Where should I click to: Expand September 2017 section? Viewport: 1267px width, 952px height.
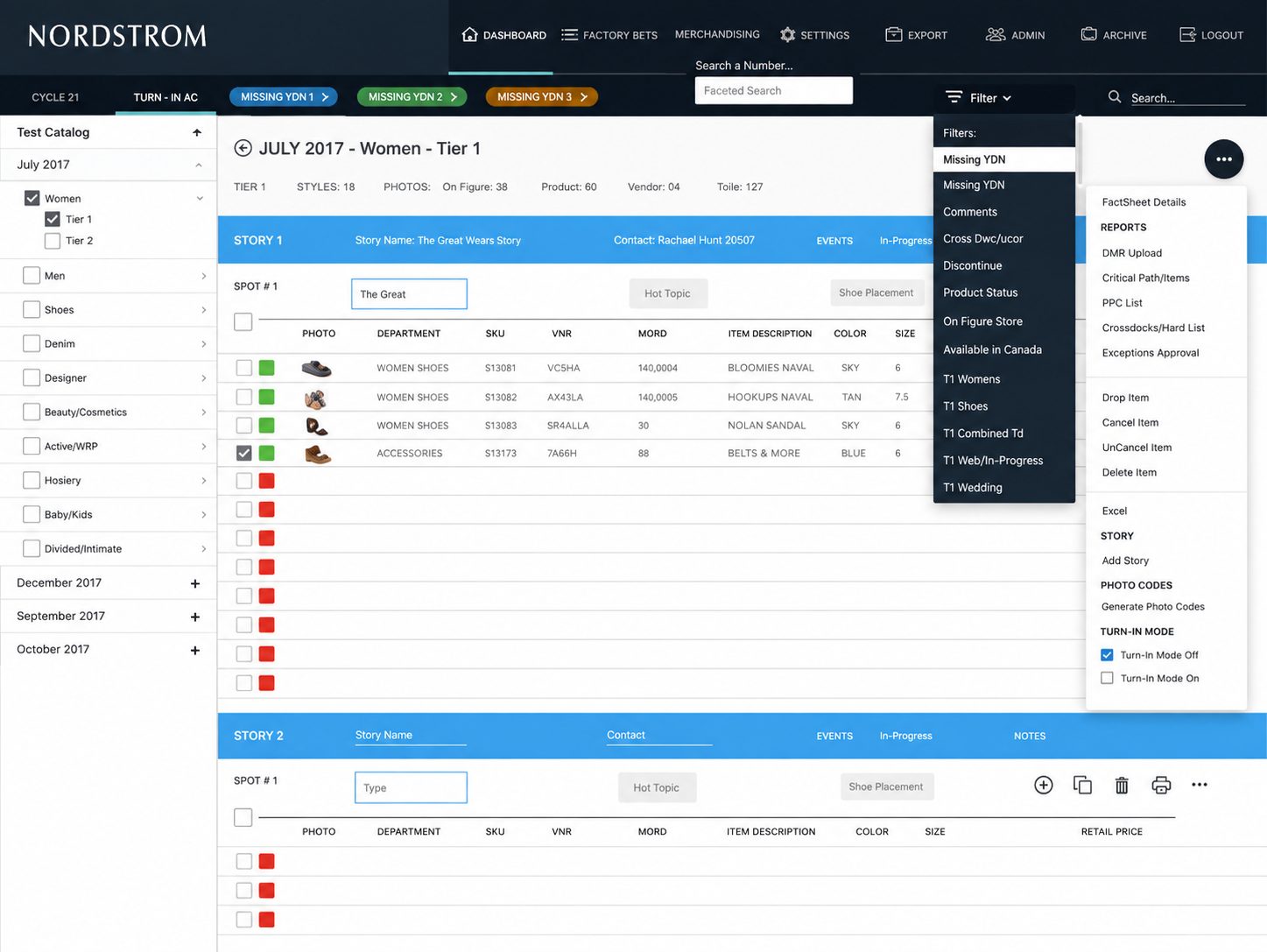tap(195, 617)
